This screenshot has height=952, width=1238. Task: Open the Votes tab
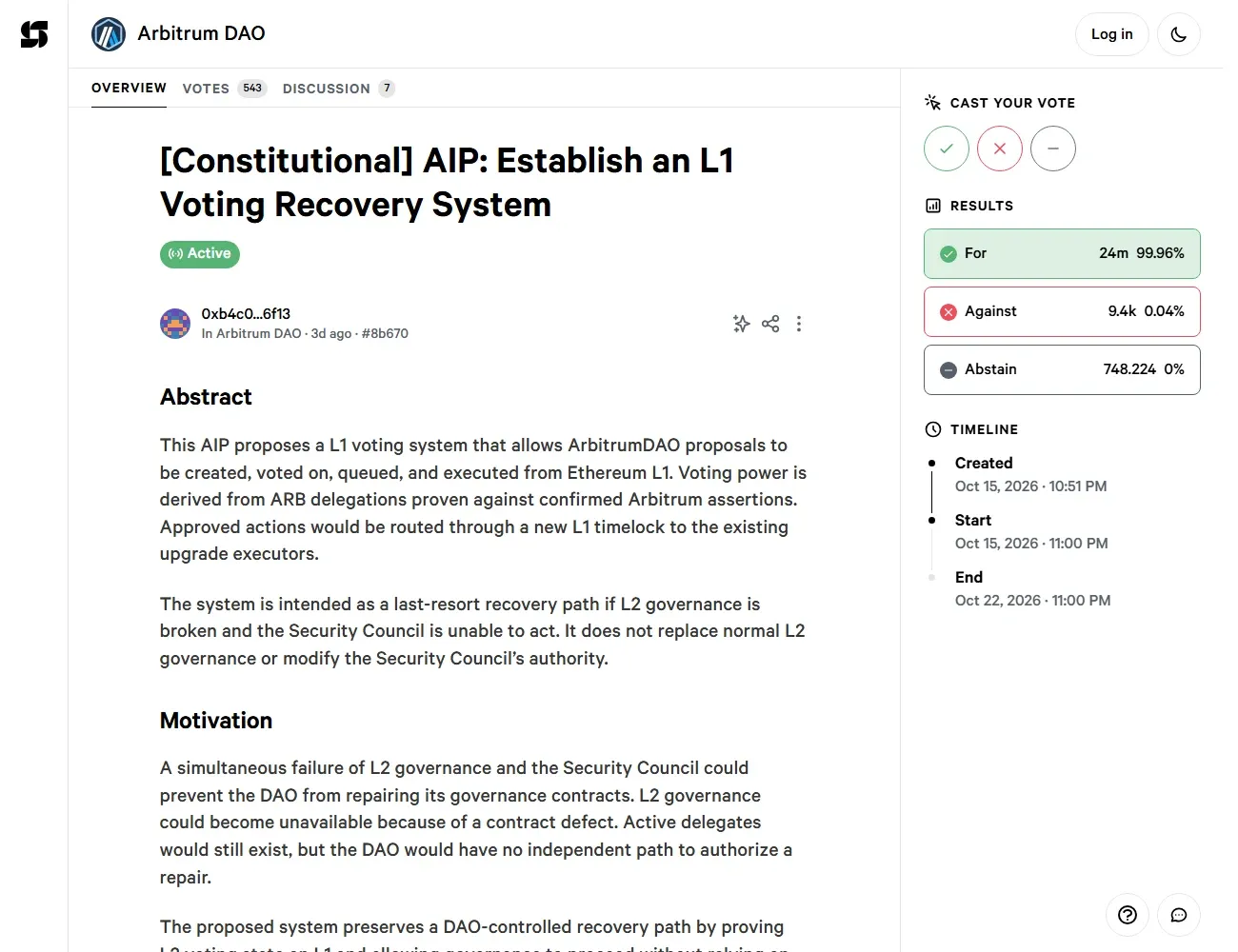click(225, 89)
